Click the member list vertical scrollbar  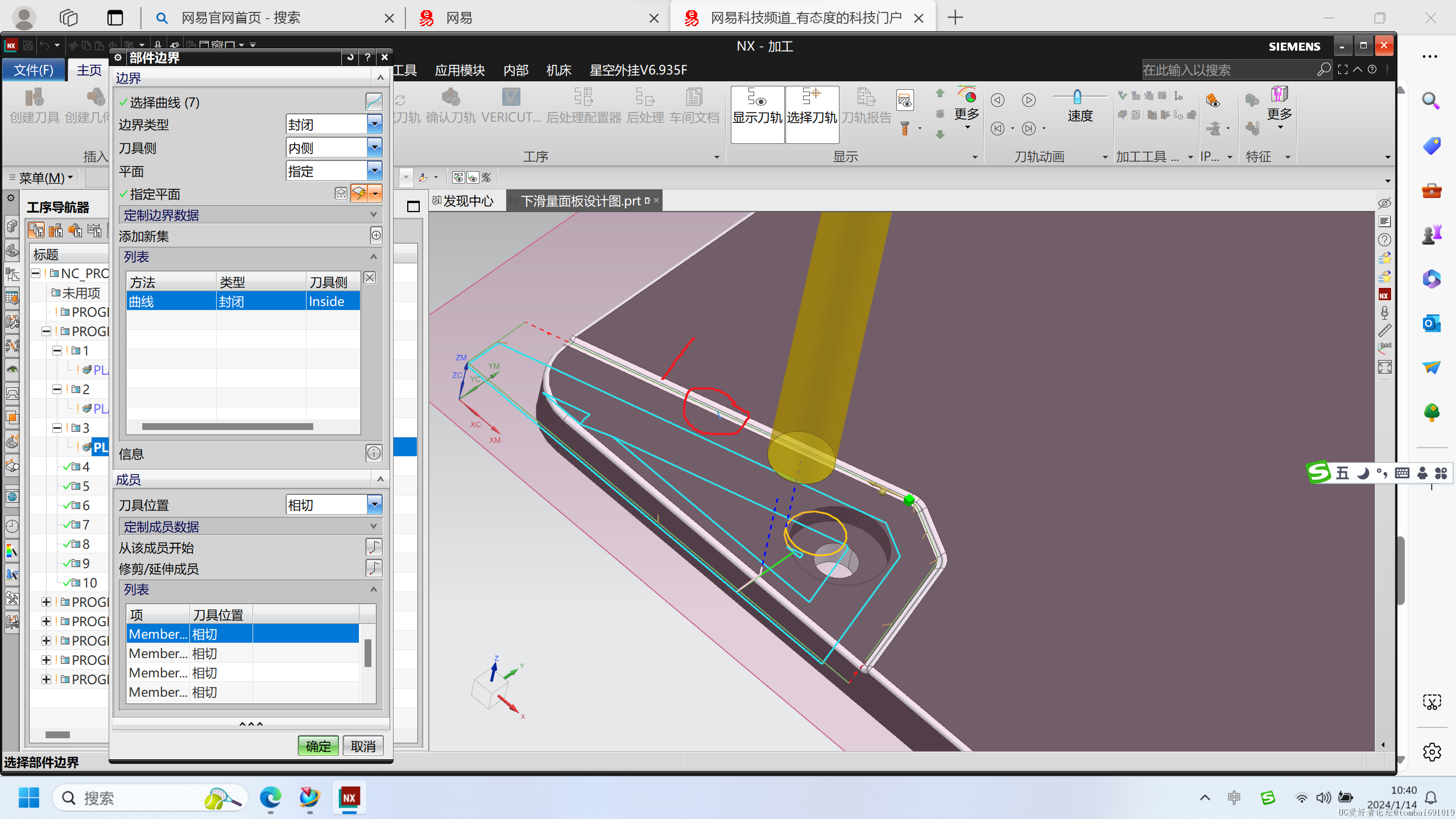[x=368, y=653]
